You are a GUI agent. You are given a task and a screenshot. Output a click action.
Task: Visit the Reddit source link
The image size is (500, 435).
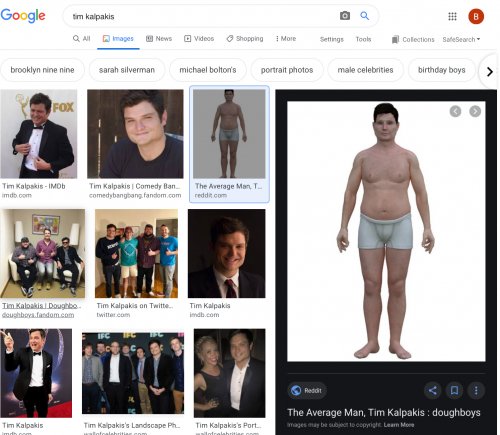click(307, 390)
